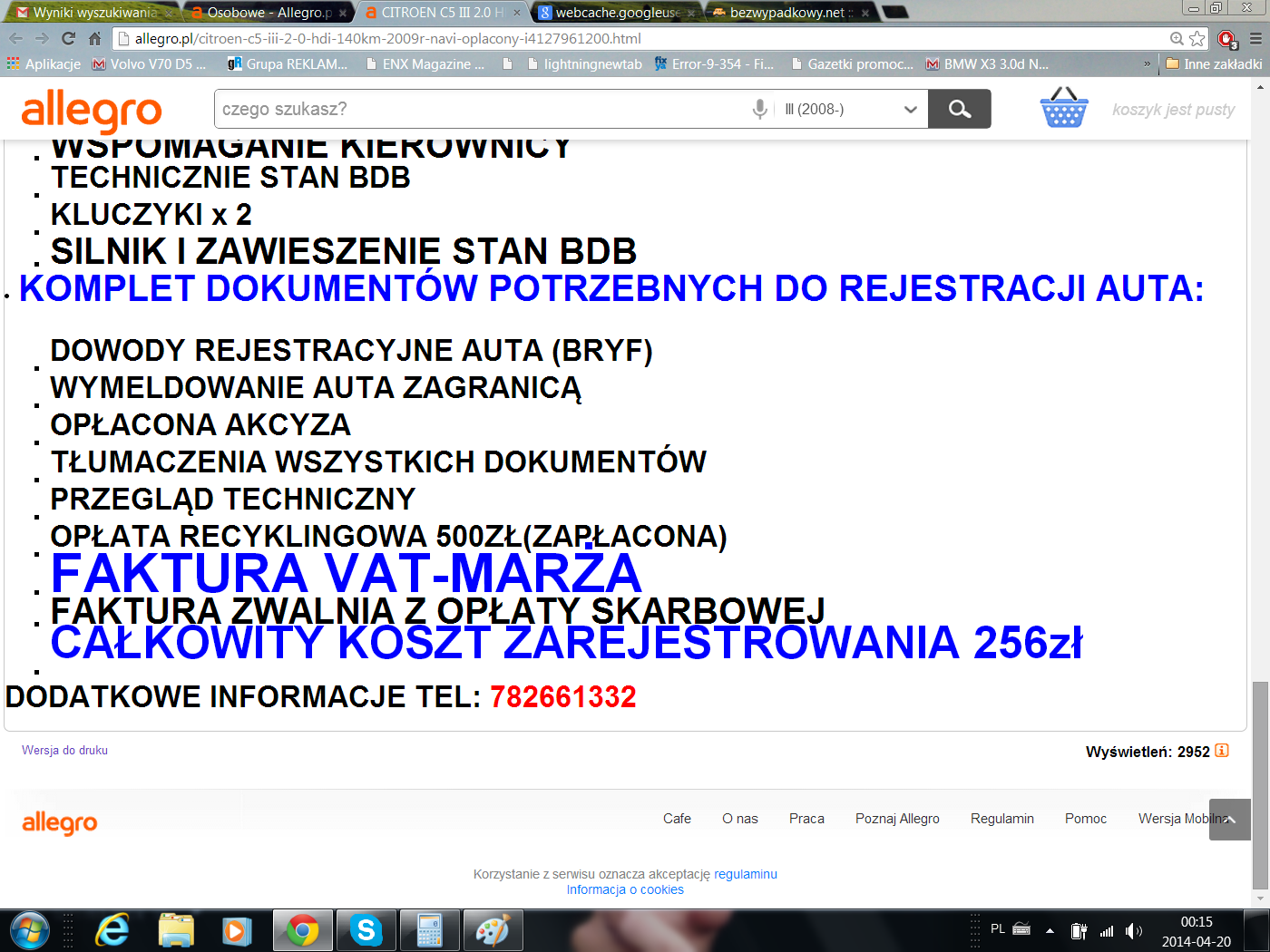Click the info icon beside Wyświetleń count
1270x952 pixels.
pos(1222,751)
